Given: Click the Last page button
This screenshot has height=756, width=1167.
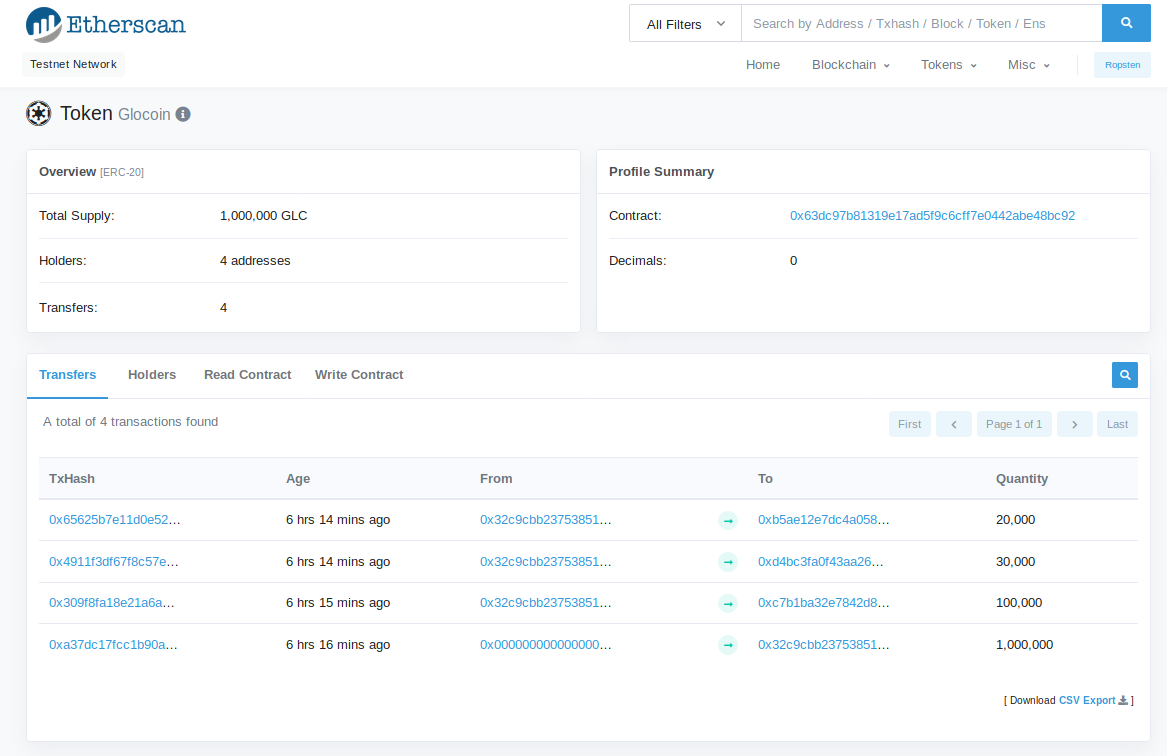Looking at the screenshot, I should click(1117, 424).
